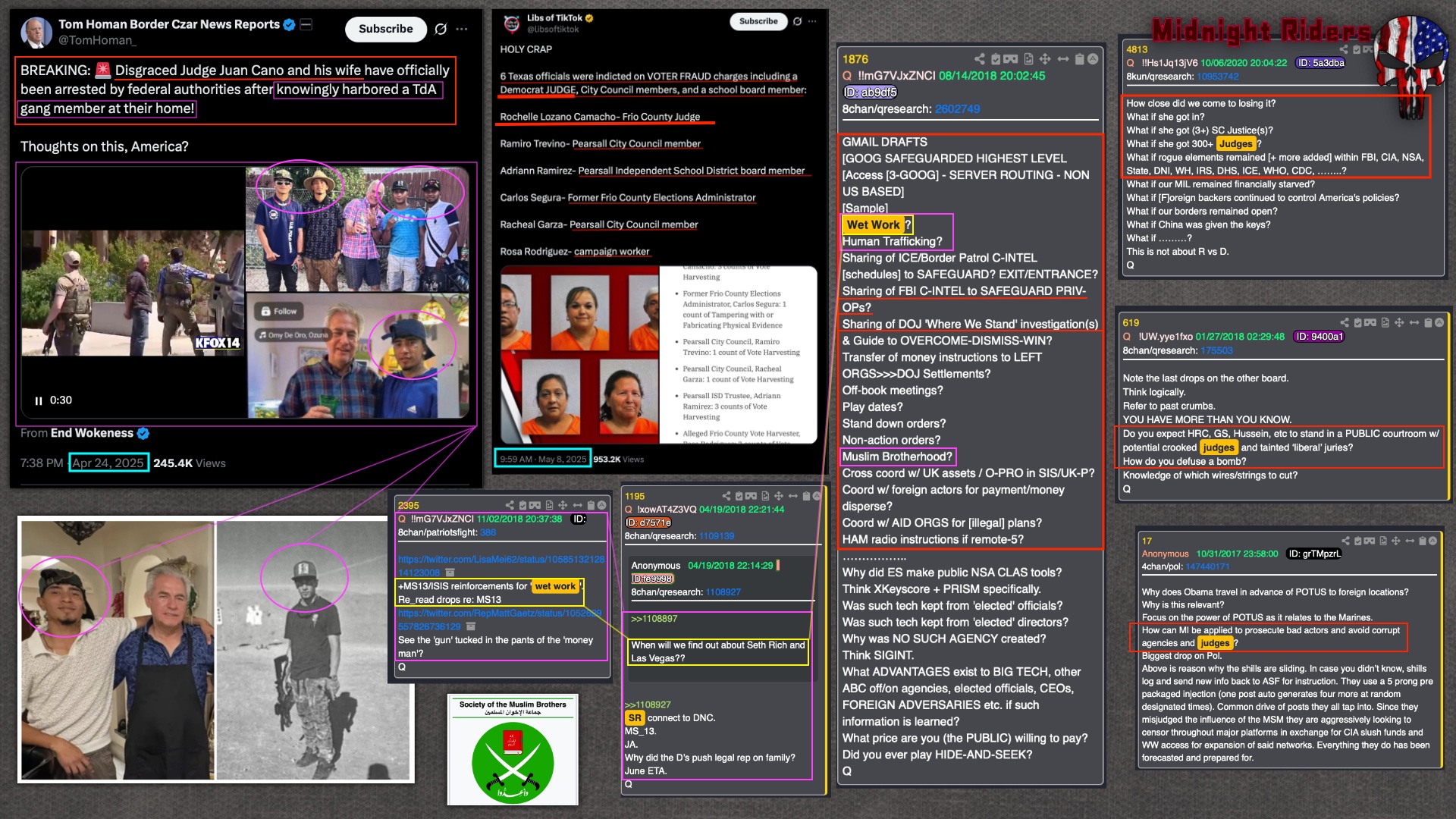Click the share icon on post 1195
The image size is (1456, 819).
coord(726,496)
